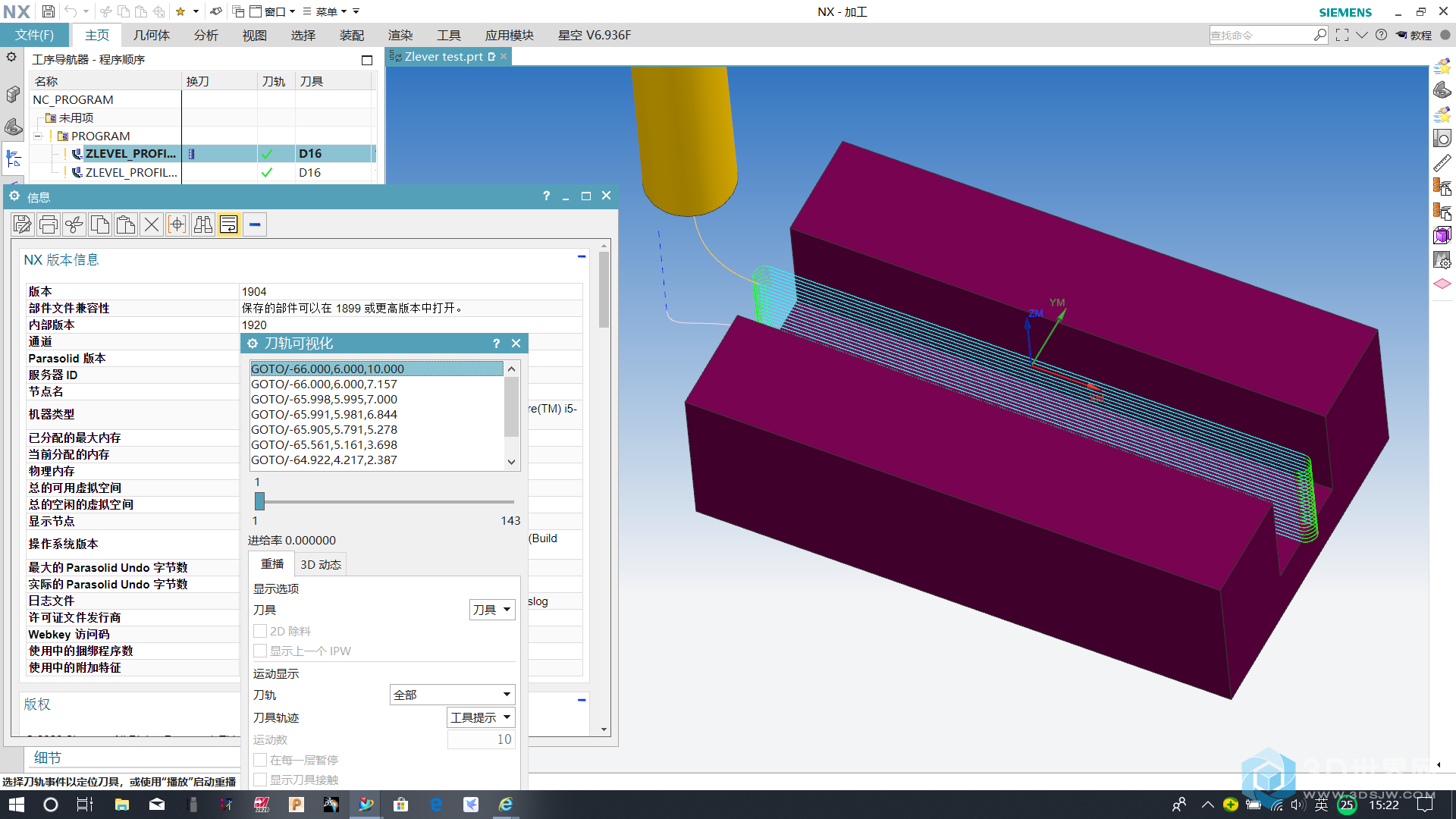Click the ruler measure icon on right sidebar
The width and height of the screenshot is (1456, 819).
point(1442,162)
